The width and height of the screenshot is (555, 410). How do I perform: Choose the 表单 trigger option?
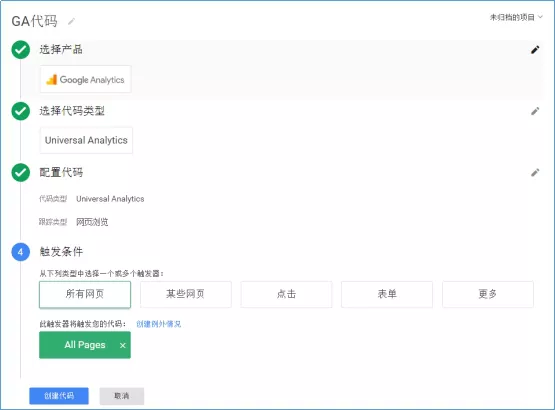click(387, 294)
